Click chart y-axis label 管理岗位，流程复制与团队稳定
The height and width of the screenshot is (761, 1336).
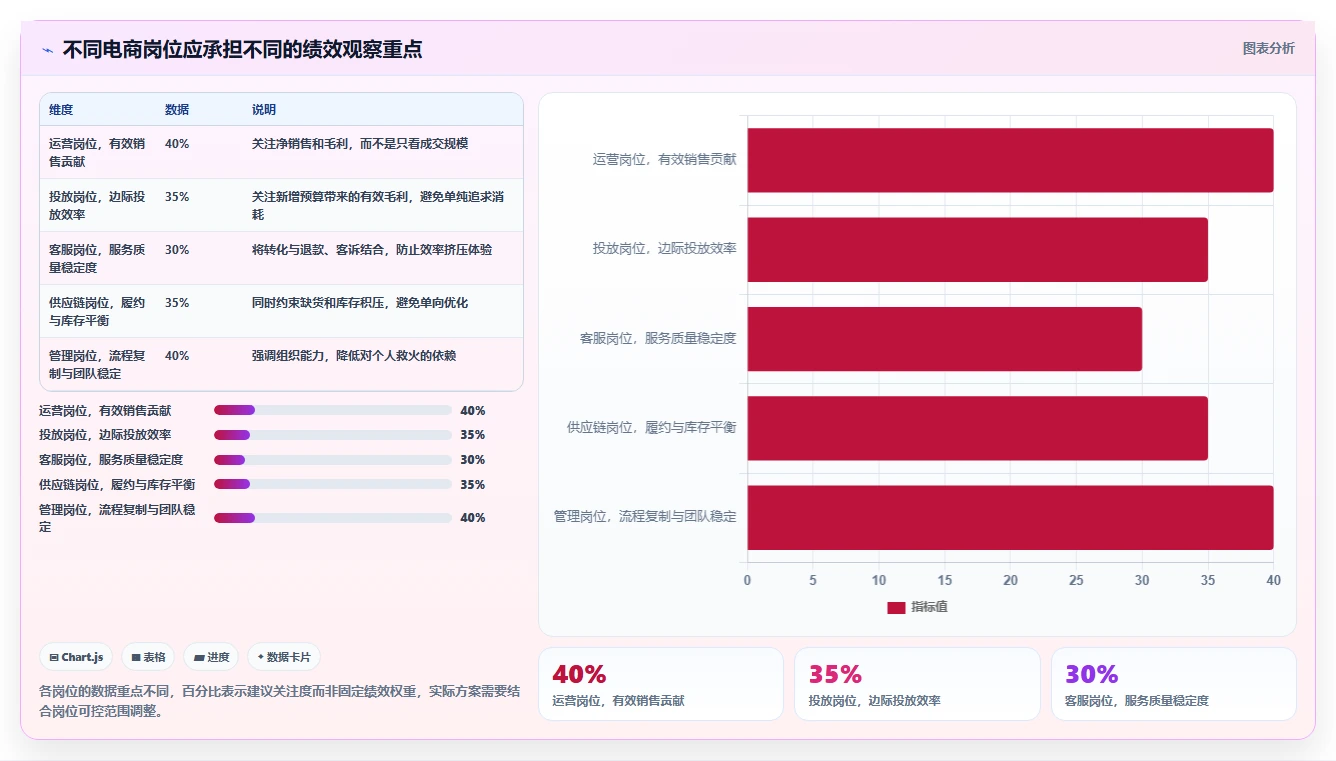pyautogui.click(x=645, y=517)
